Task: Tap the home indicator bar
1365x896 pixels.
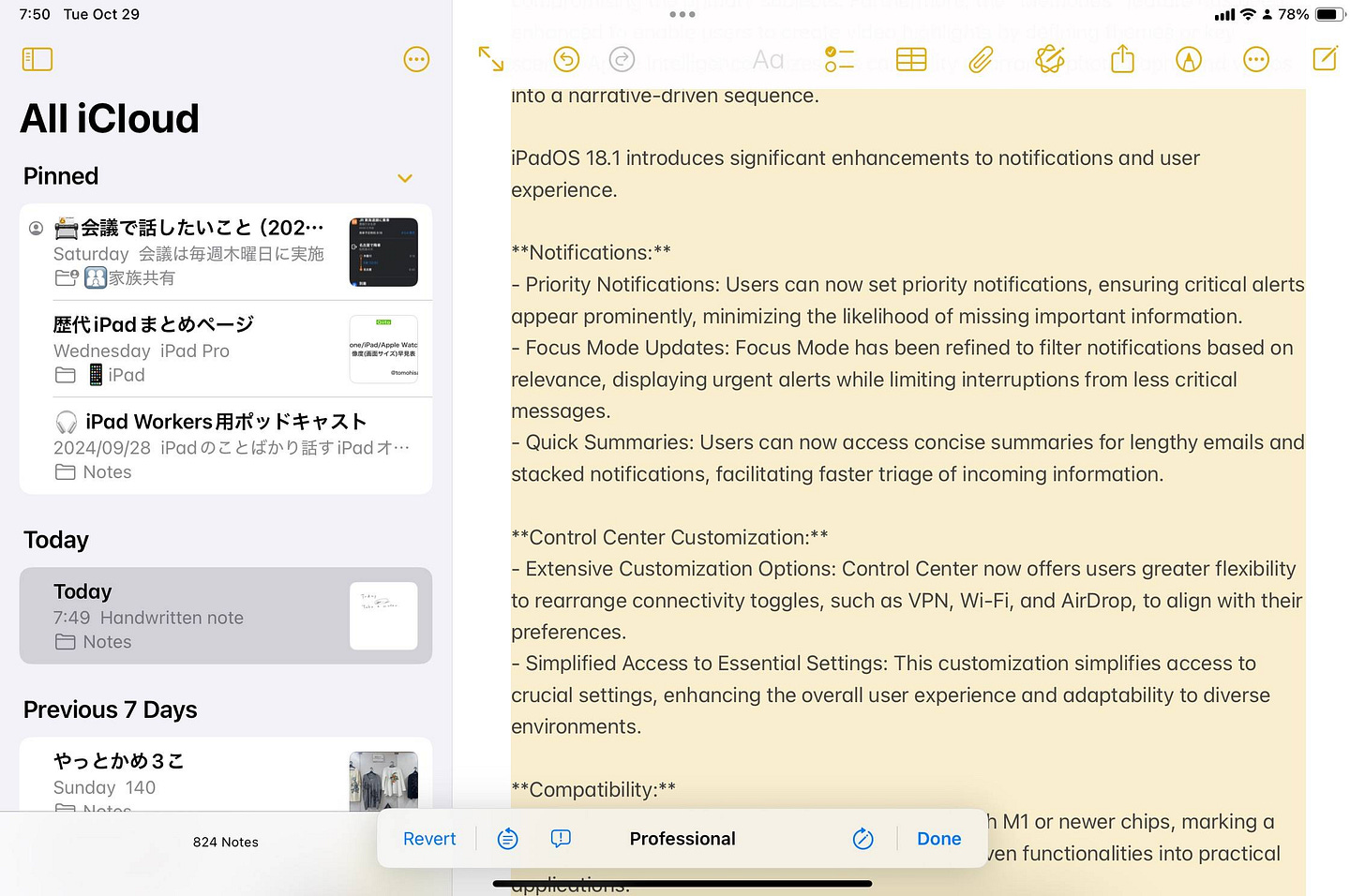Action: (x=682, y=883)
